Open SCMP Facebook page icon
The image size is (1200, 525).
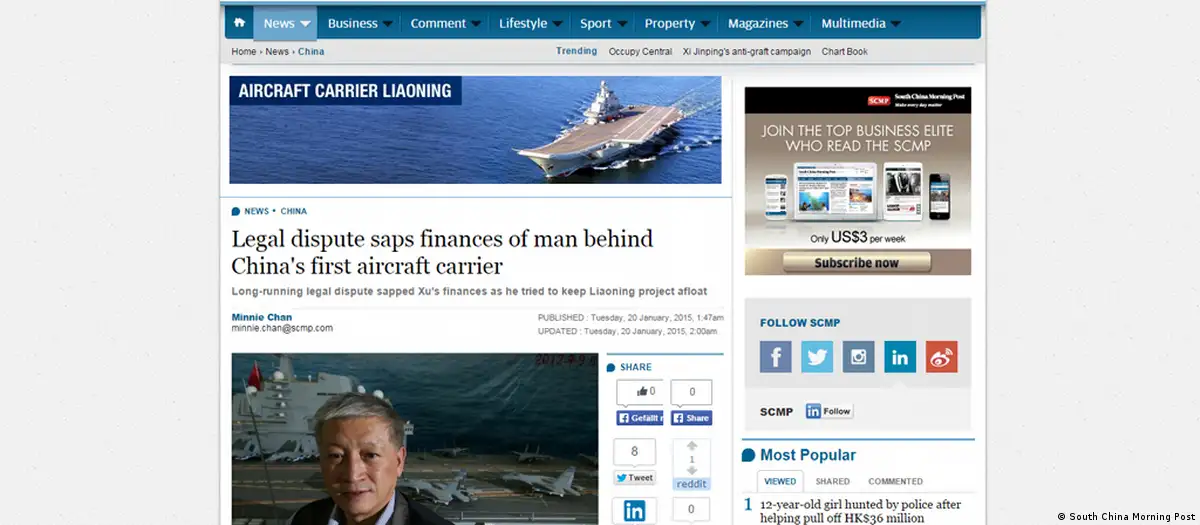point(775,357)
